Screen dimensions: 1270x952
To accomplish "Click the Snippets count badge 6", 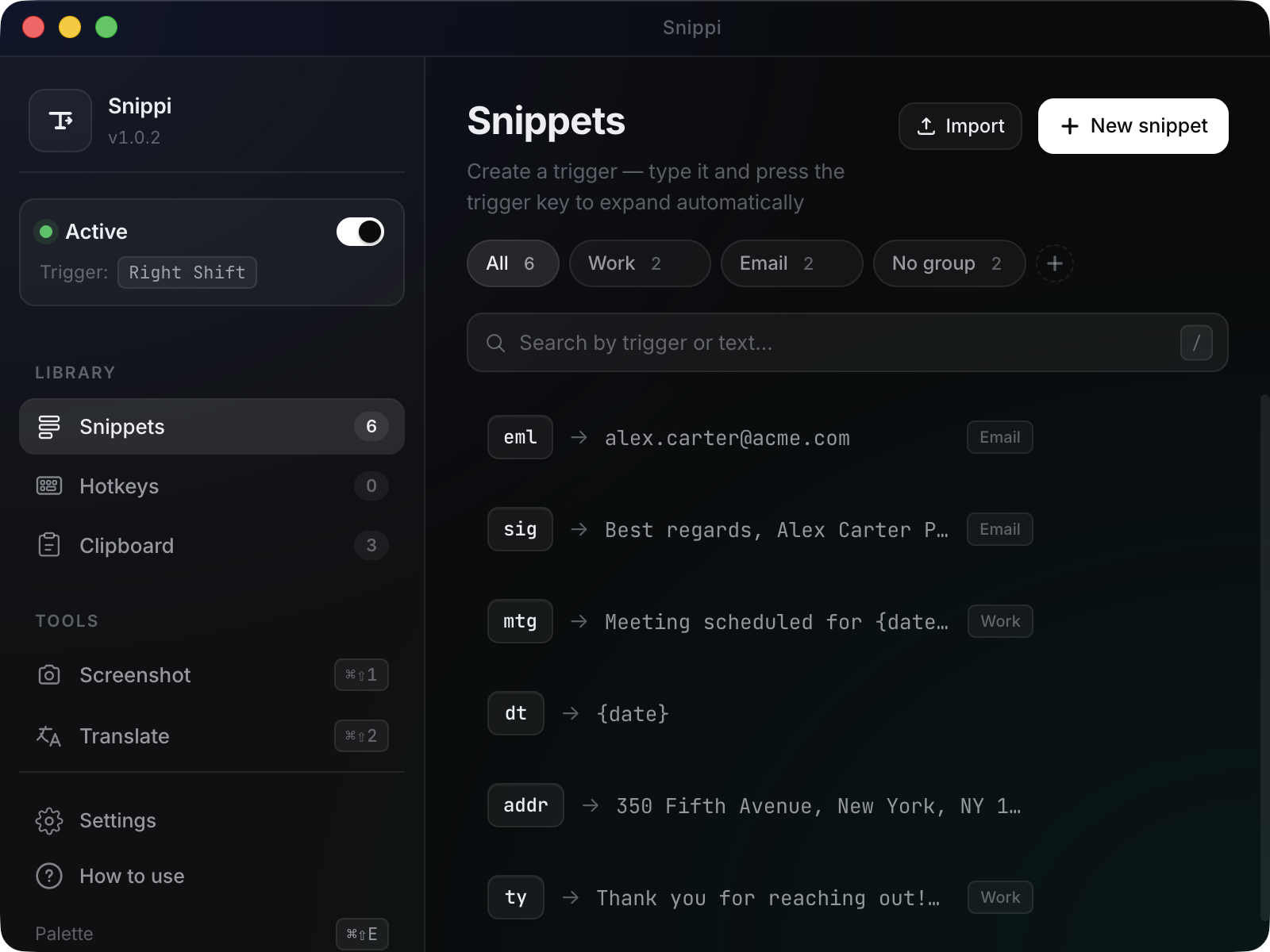I will coord(371,427).
